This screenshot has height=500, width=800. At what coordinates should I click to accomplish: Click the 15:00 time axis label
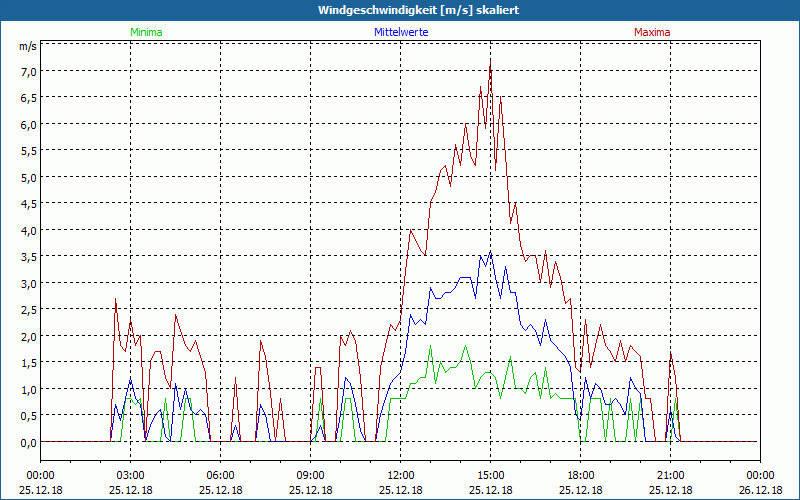(490, 475)
